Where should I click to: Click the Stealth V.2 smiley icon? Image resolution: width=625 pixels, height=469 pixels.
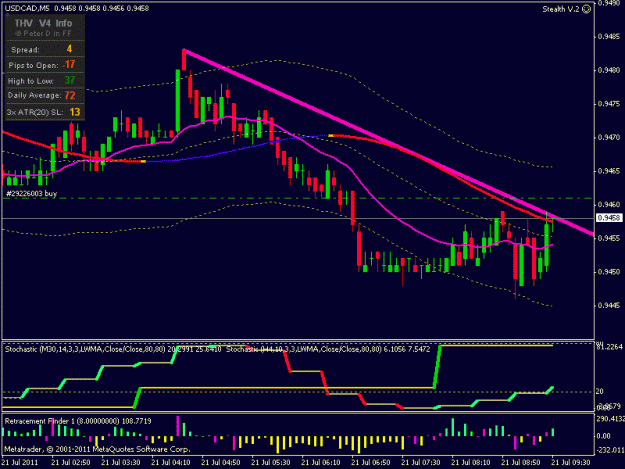pos(586,9)
